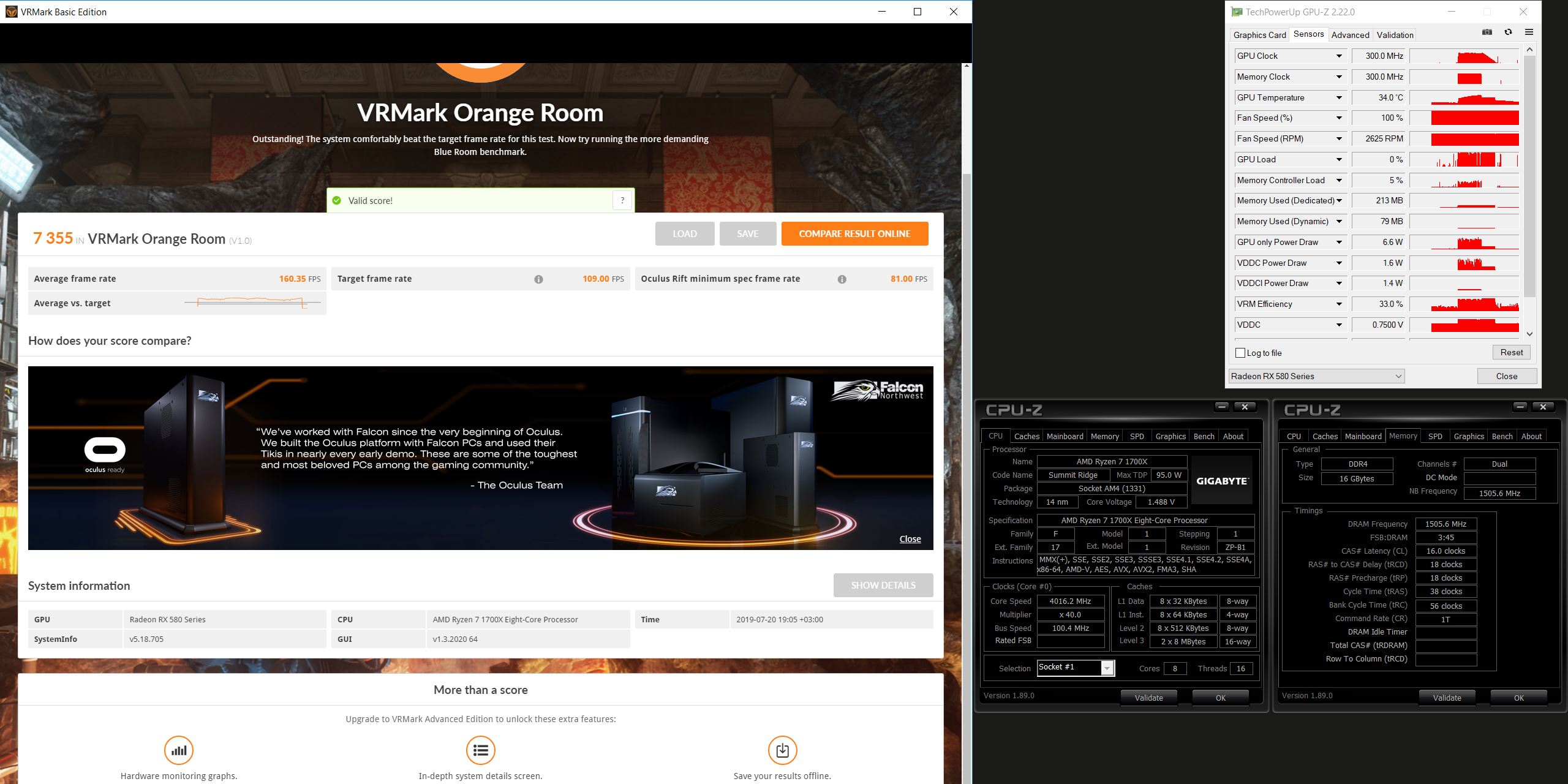Click the Gigabyte logo in CPU-Z
The height and width of the screenshot is (784, 1568).
pos(1222,481)
